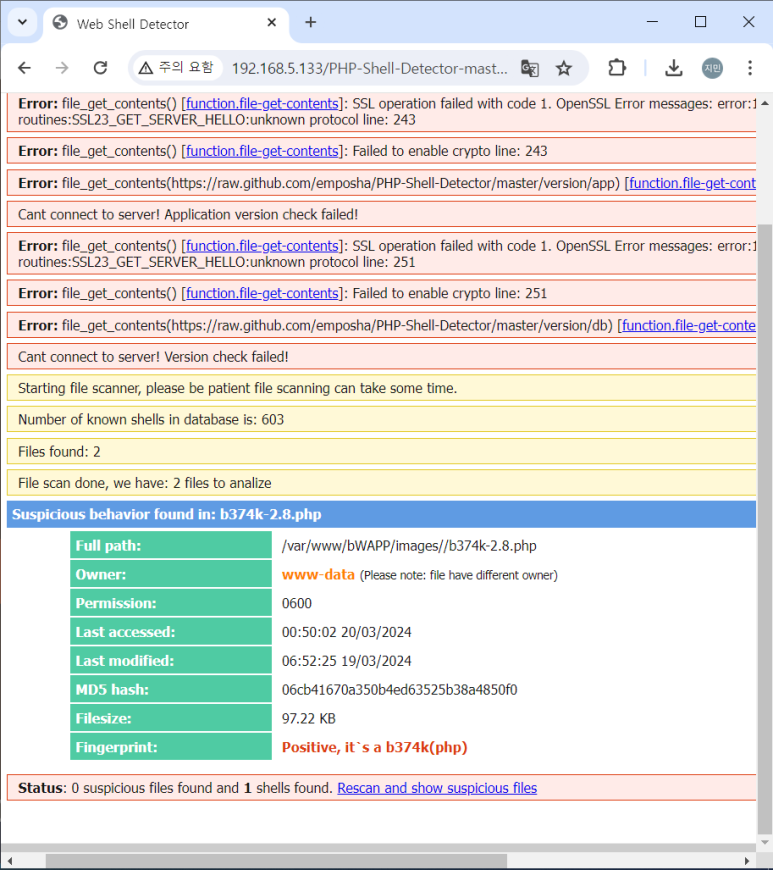Viewport: 773px width, 870px height.
Task: Click the Application version check failed message
Action: tap(381, 214)
